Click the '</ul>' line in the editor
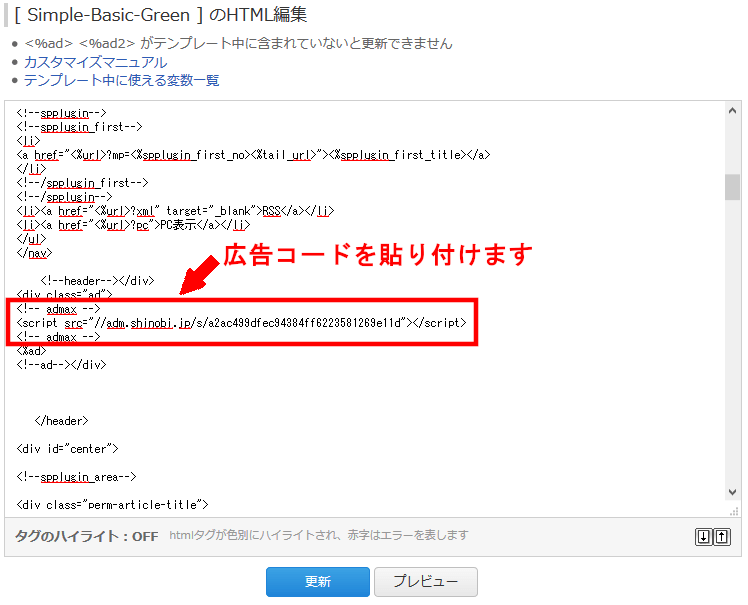This screenshot has height=605, width=748. point(31,239)
